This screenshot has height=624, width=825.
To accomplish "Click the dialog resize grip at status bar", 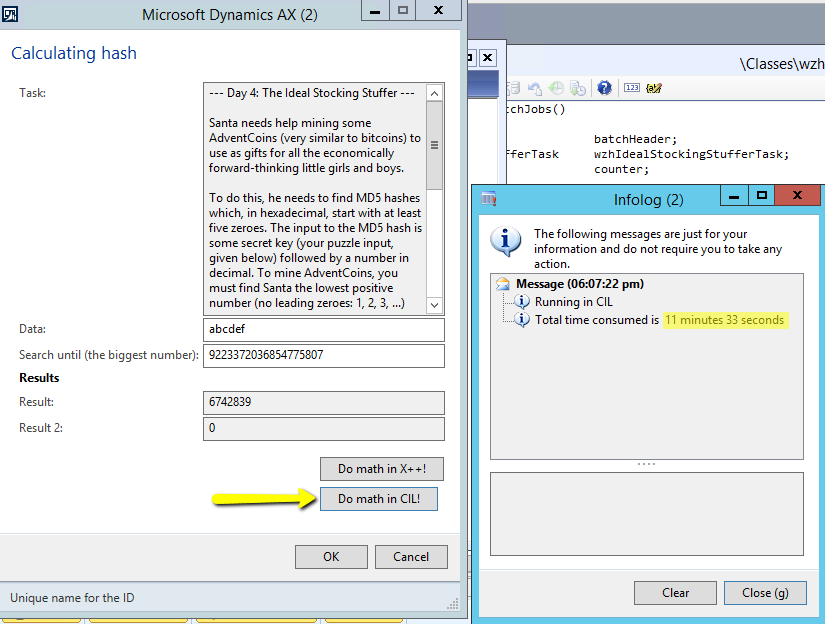I will [453, 604].
